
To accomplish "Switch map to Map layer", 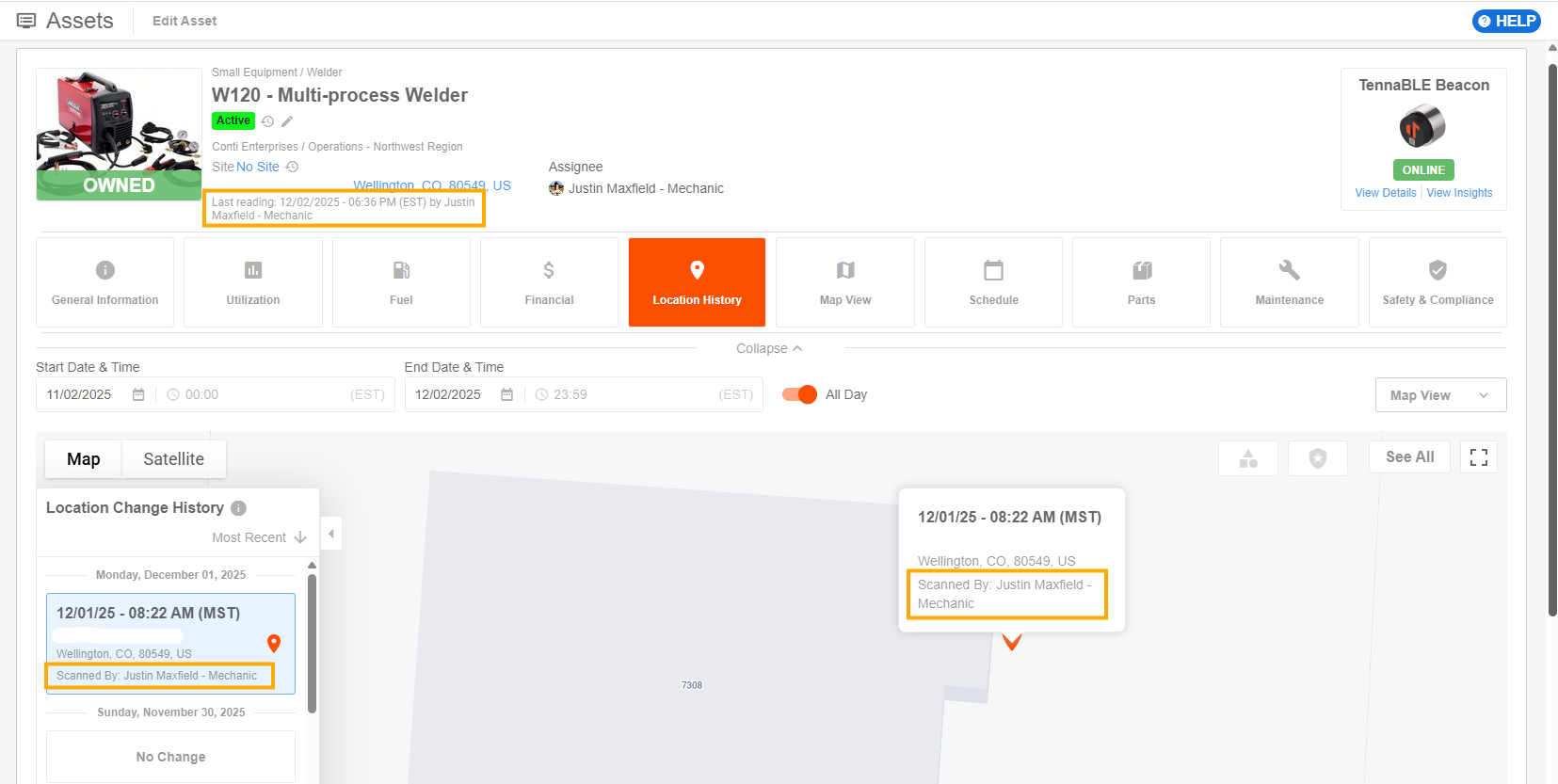I will [83, 459].
